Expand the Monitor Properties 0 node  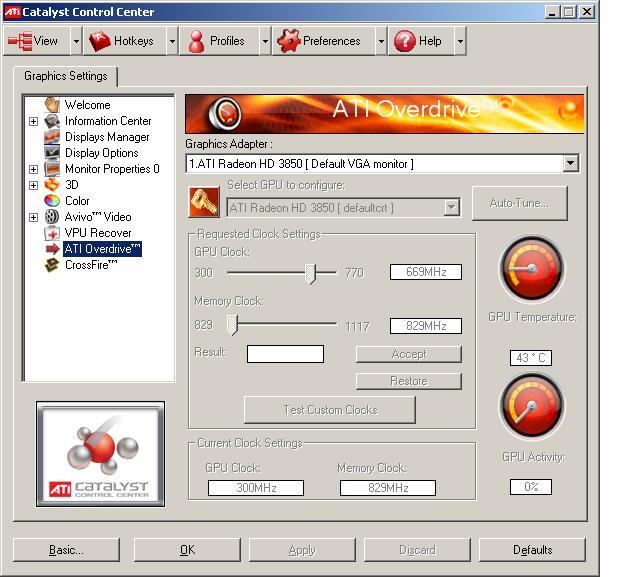click(x=34, y=169)
